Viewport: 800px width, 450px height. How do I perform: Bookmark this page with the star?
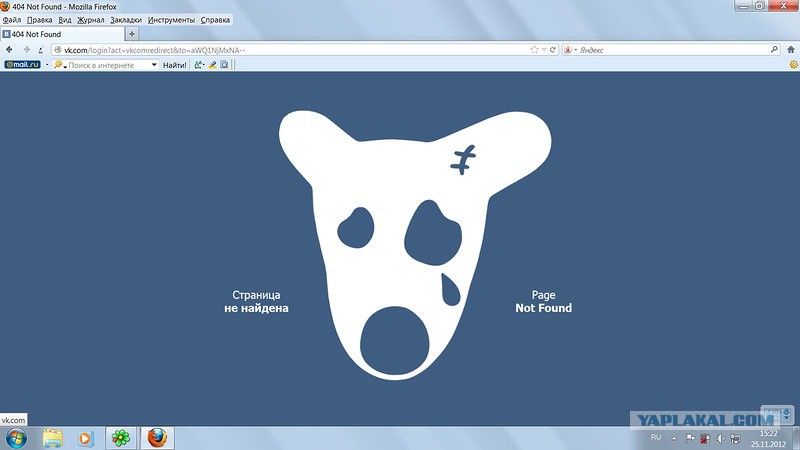(x=534, y=49)
